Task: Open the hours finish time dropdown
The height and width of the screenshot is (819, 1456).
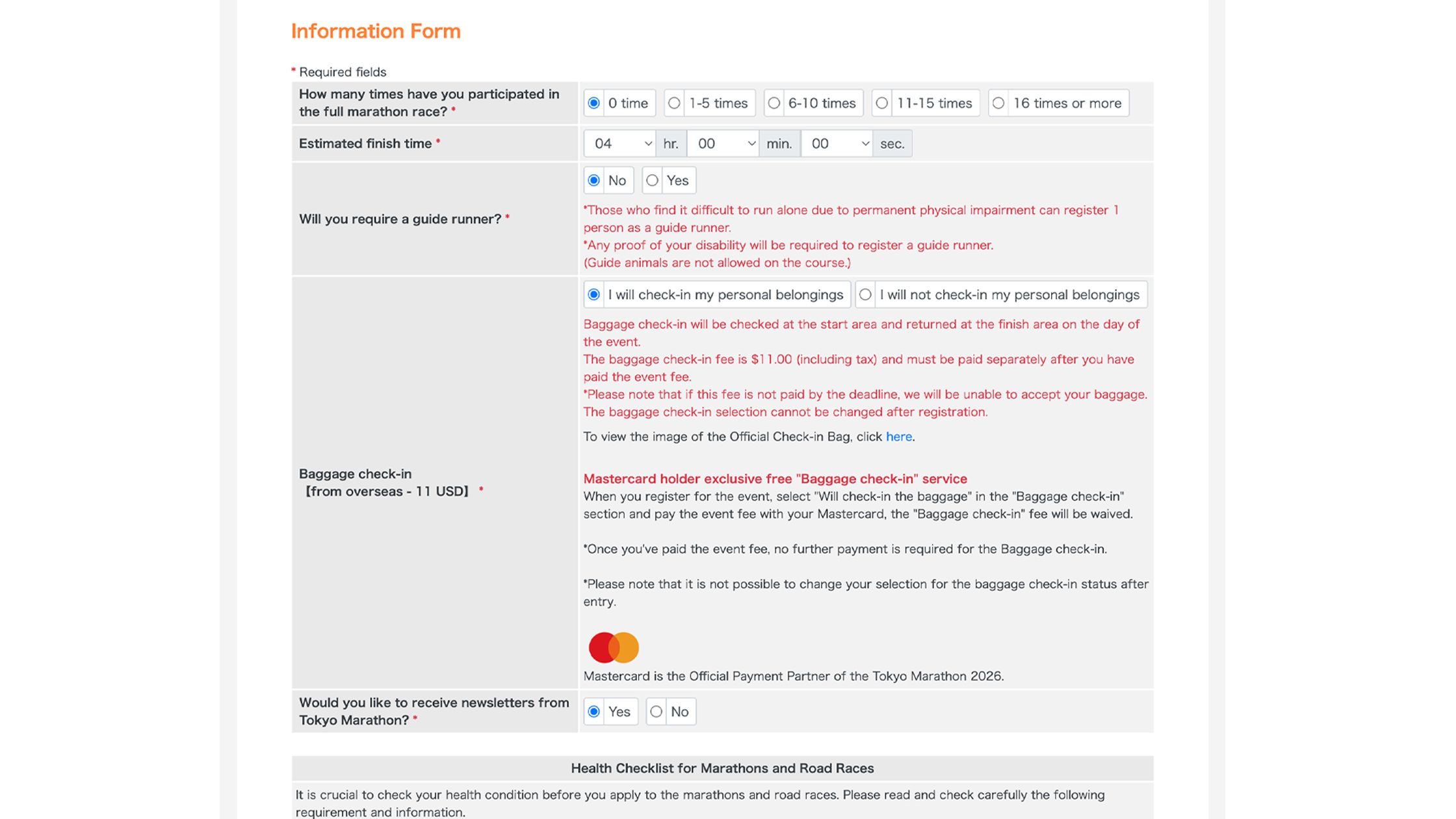Action: (619, 144)
